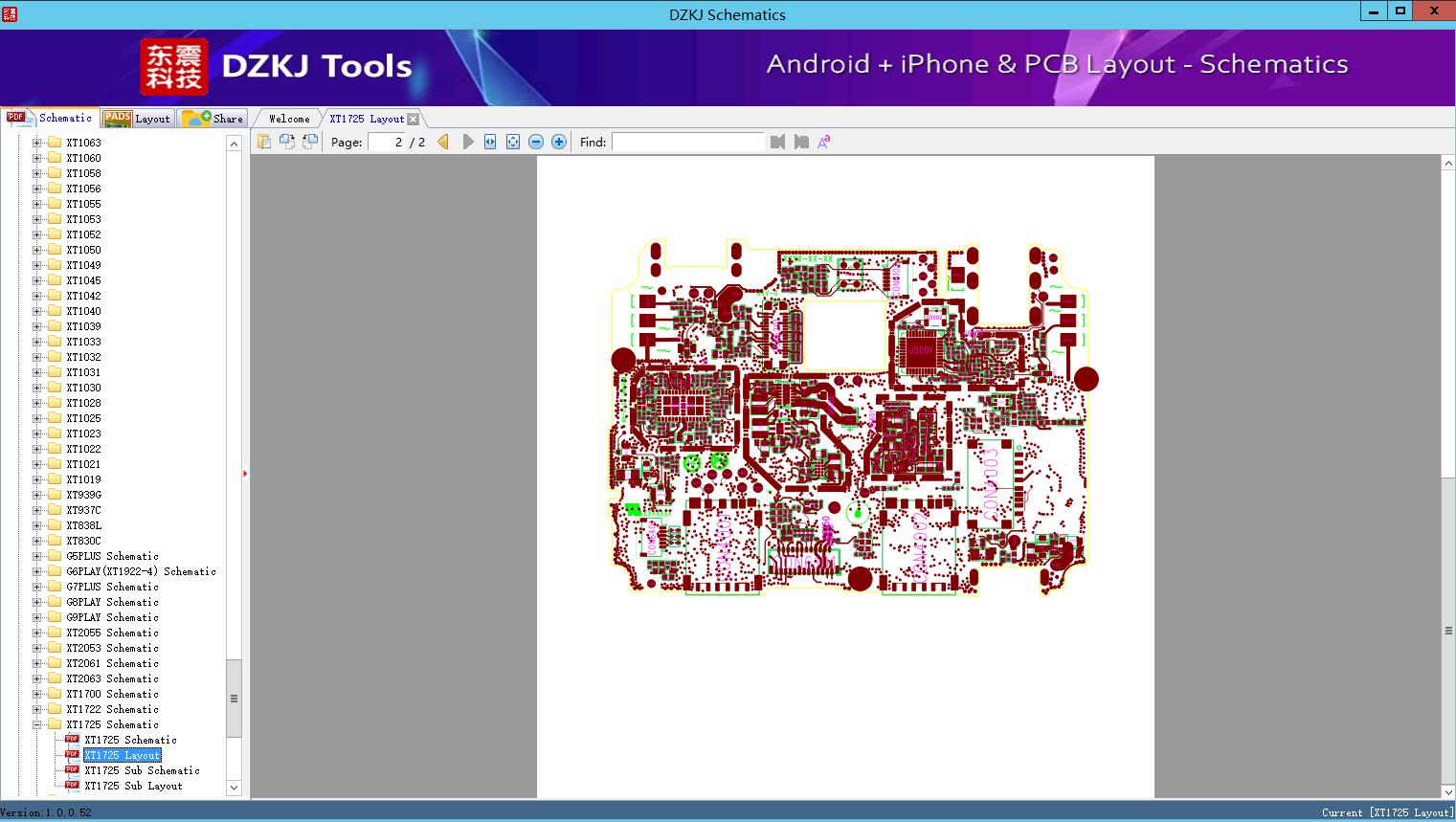Click the Page number input field

[387, 142]
